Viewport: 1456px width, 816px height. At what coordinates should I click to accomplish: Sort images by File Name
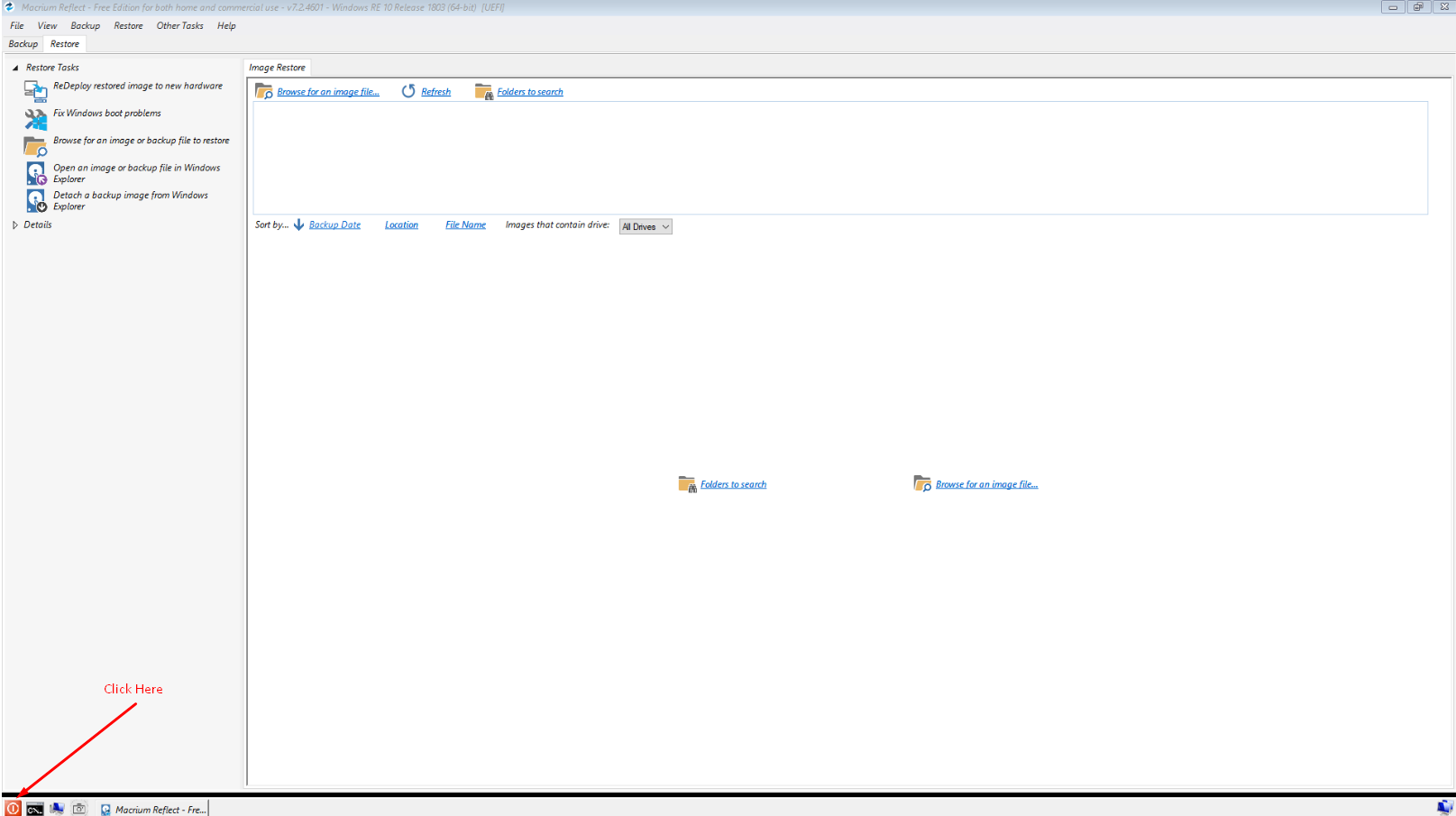465,225
